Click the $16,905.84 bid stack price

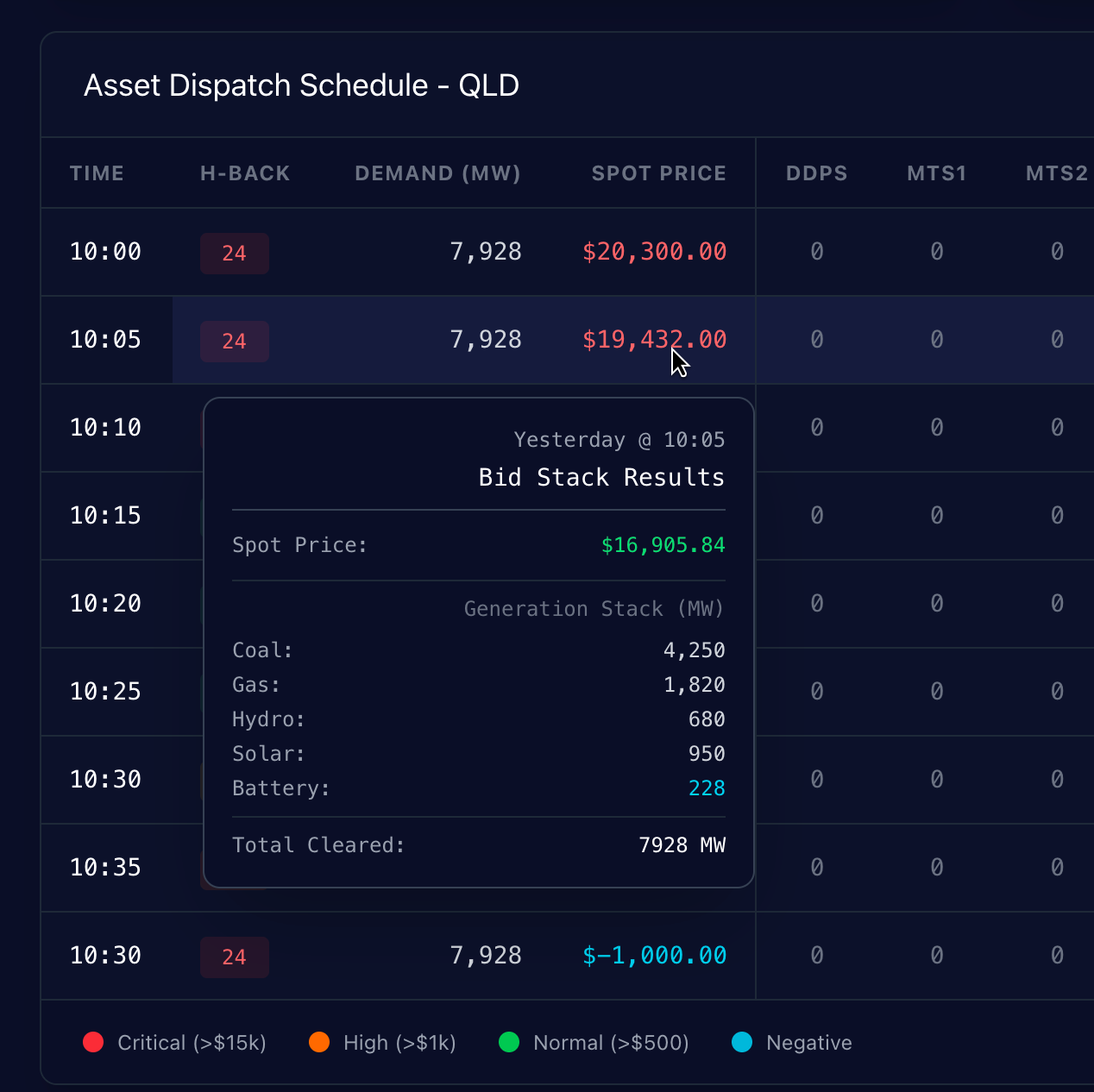pos(663,545)
